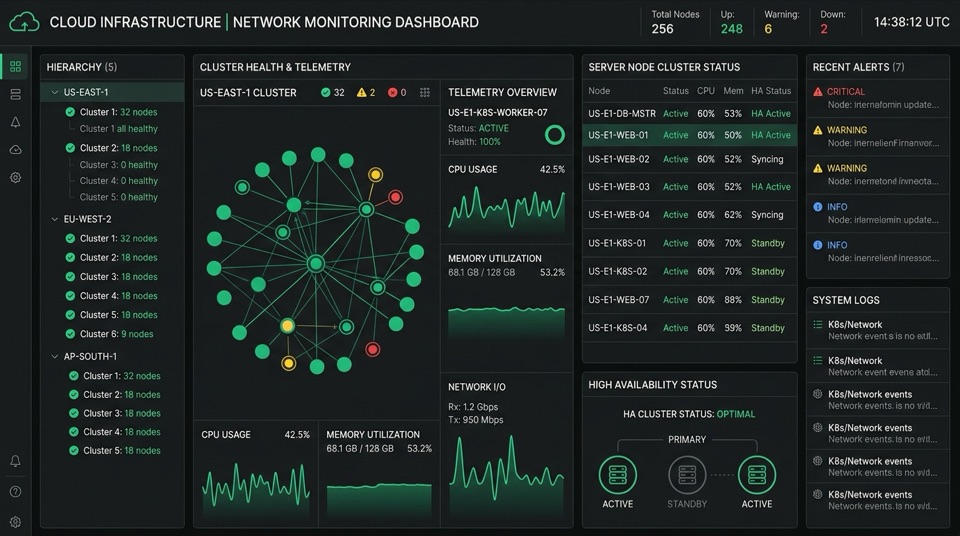960x536 pixels.
Task: Click the red triangle CRITICAL alert icon
Action: pyautogui.click(x=817, y=92)
